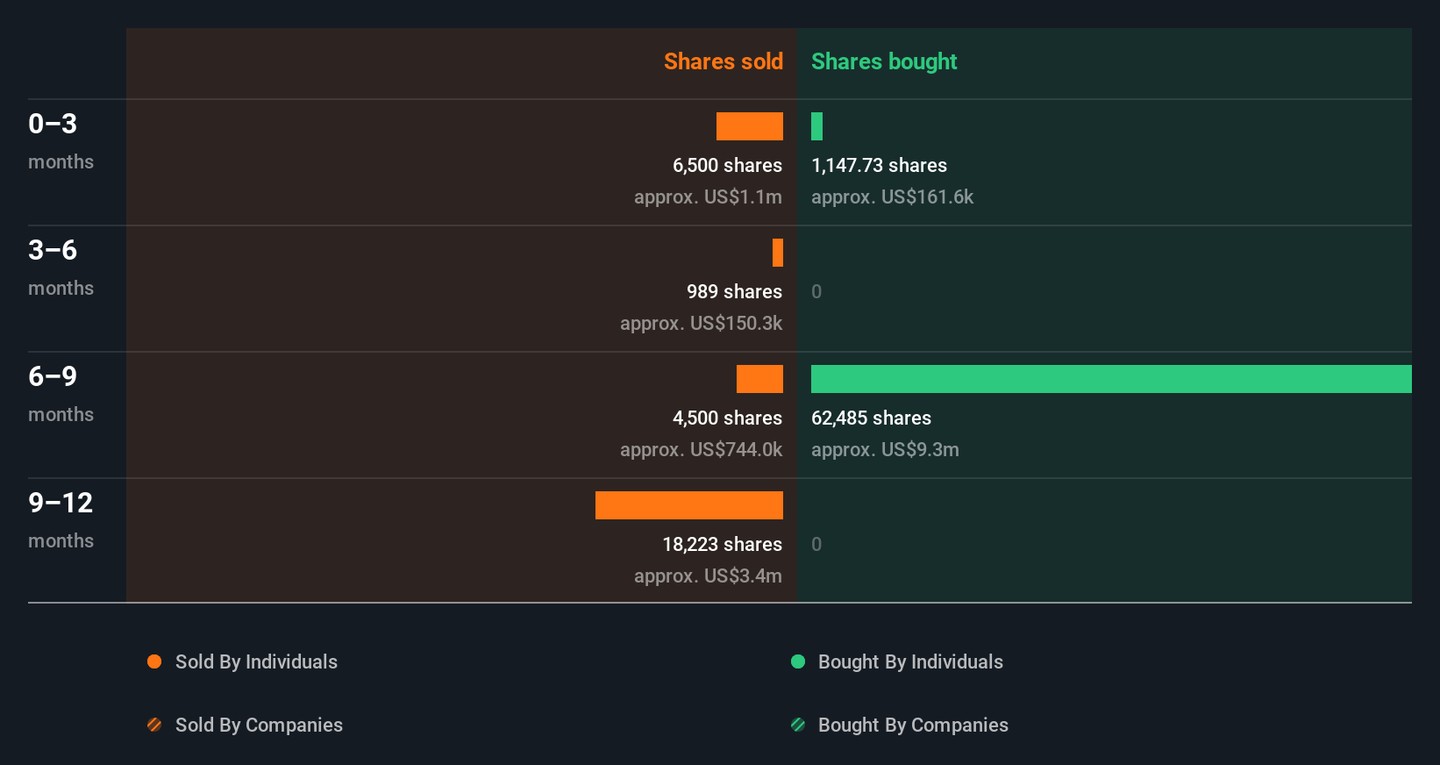1440x765 pixels.
Task: Click the green Bought By Individuals legend dot
Action: [x=798, y=662]
